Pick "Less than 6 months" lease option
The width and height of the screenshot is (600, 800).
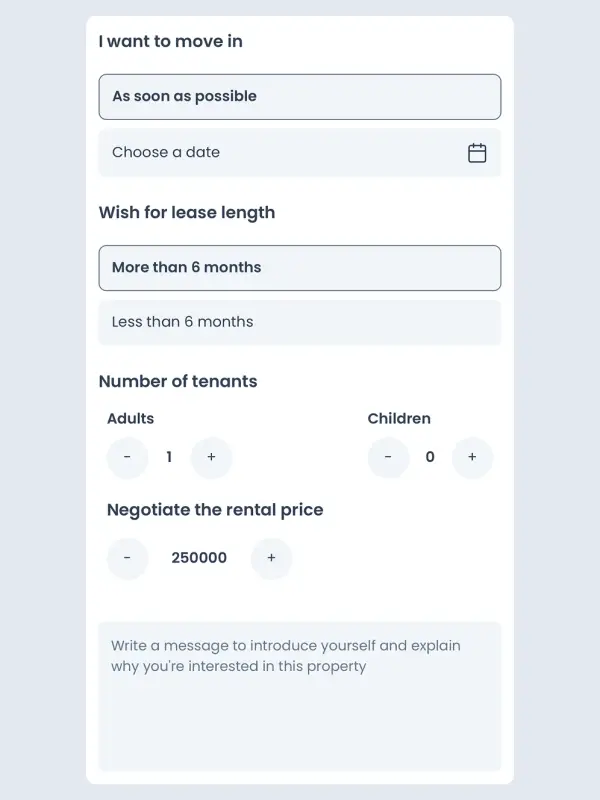(x=299, y=322)
